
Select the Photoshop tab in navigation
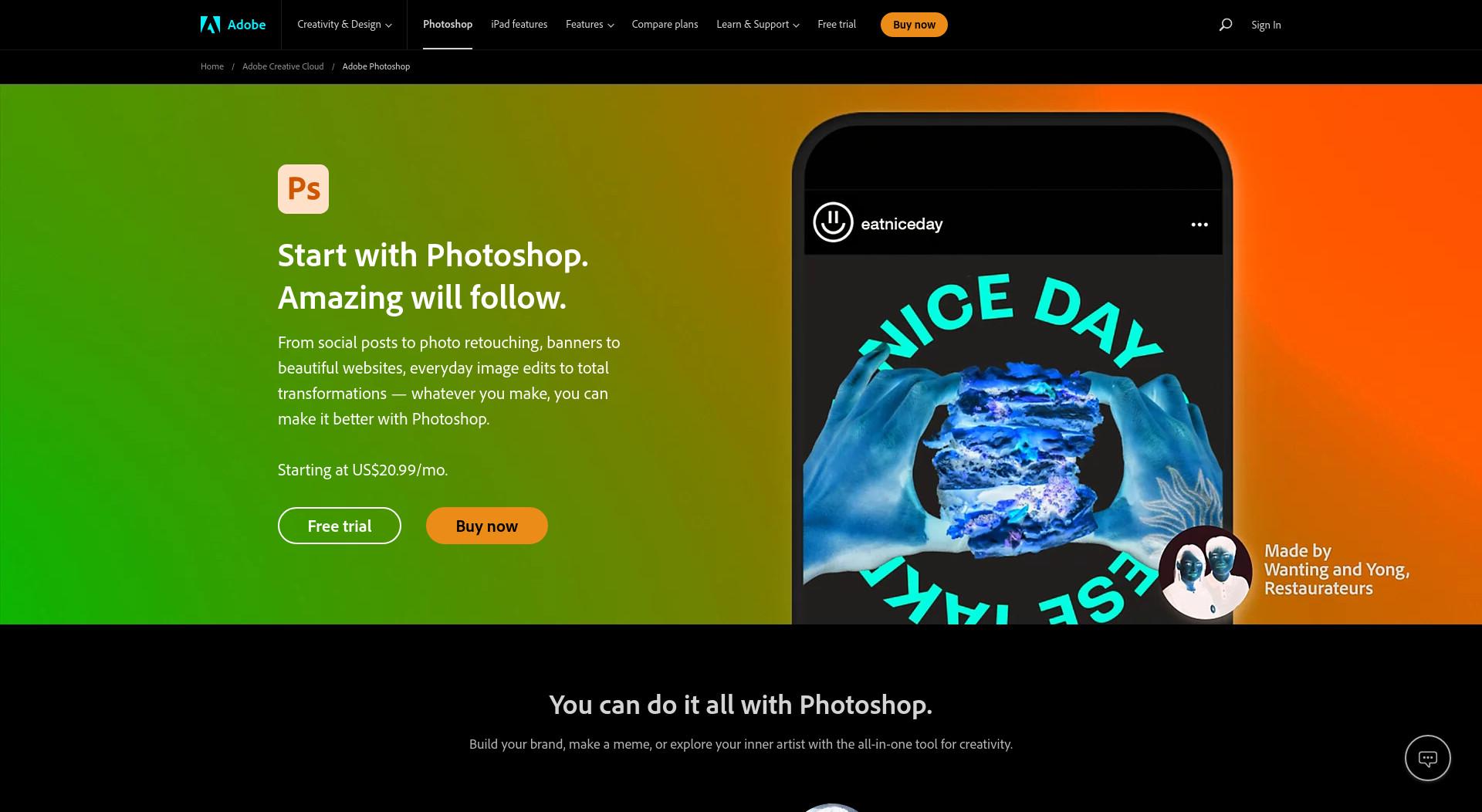[448, 25]
